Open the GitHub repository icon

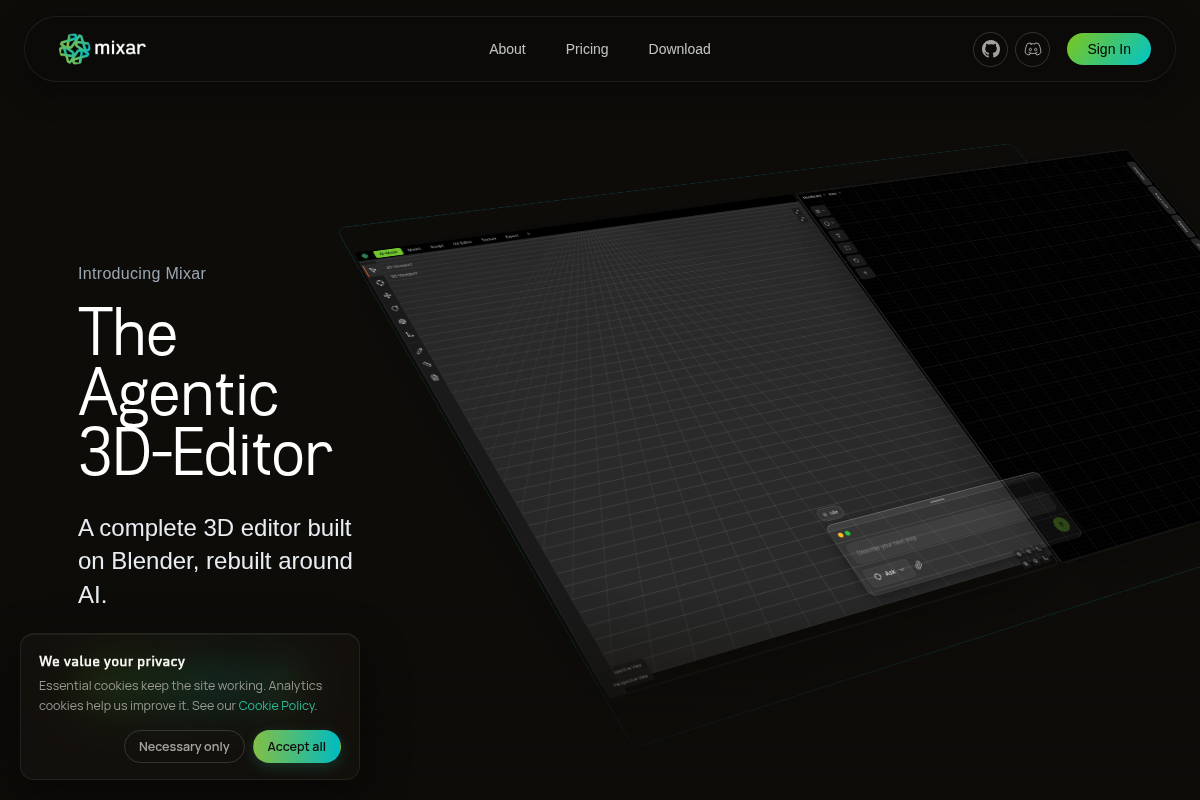click(x=990, y=49)
